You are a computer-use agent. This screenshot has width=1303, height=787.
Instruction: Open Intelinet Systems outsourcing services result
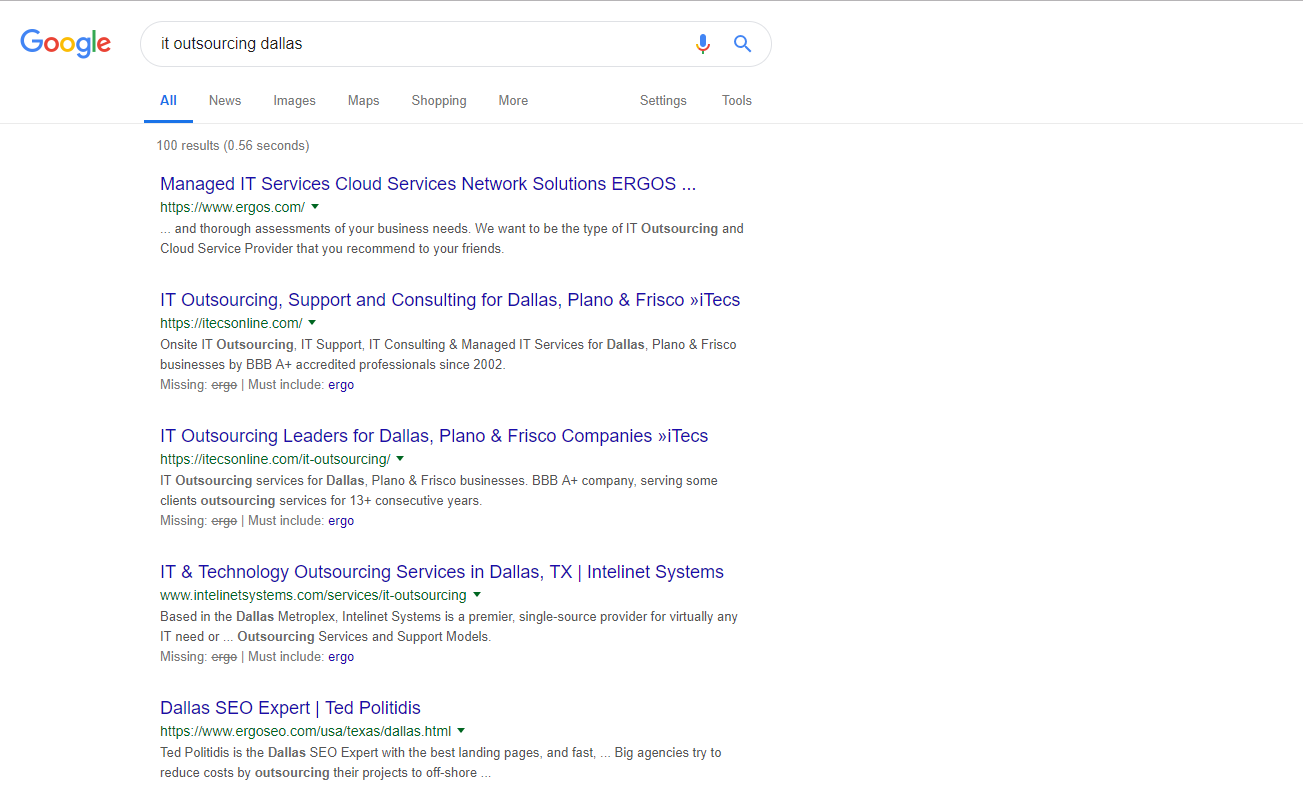coord(442,572)
